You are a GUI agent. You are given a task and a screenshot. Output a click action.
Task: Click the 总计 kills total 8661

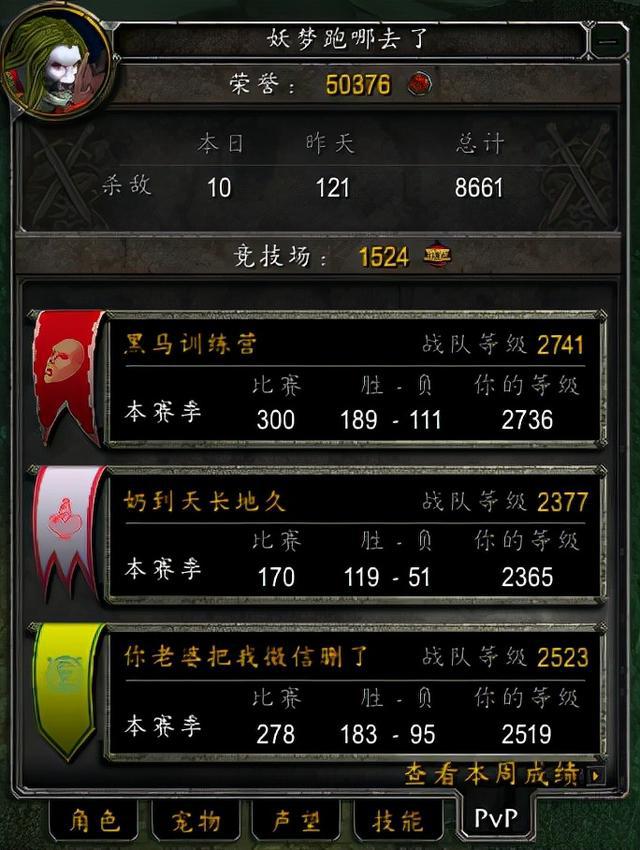479,188
